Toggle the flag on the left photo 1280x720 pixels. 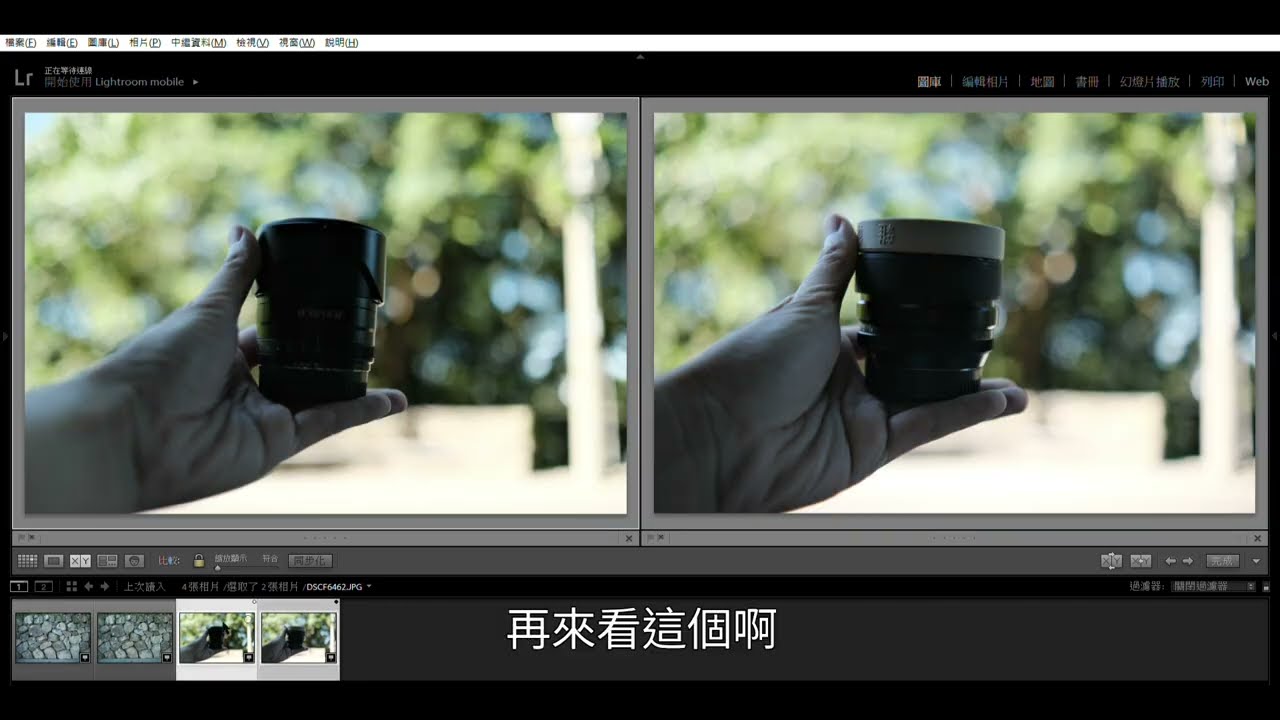click(x=20, y=538)
